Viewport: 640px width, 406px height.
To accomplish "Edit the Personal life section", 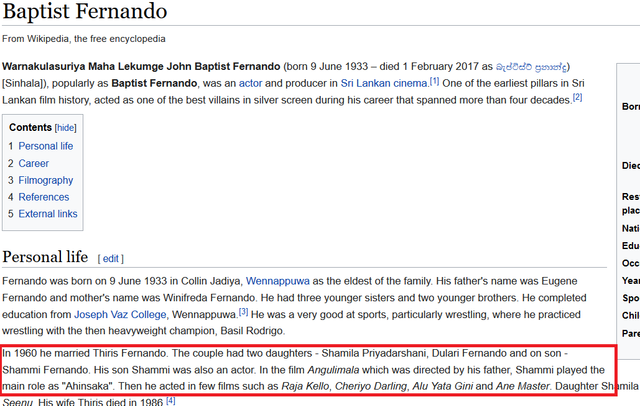I will click(x=111, y=259).
